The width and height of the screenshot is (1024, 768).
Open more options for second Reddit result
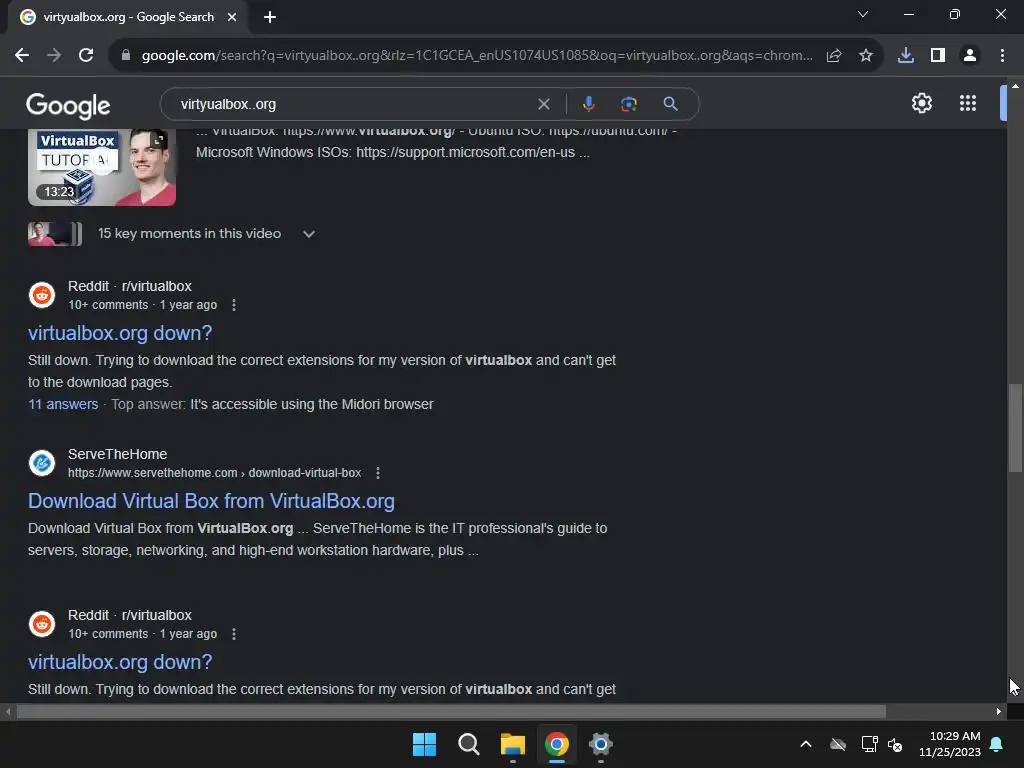[x=234, y=634]
